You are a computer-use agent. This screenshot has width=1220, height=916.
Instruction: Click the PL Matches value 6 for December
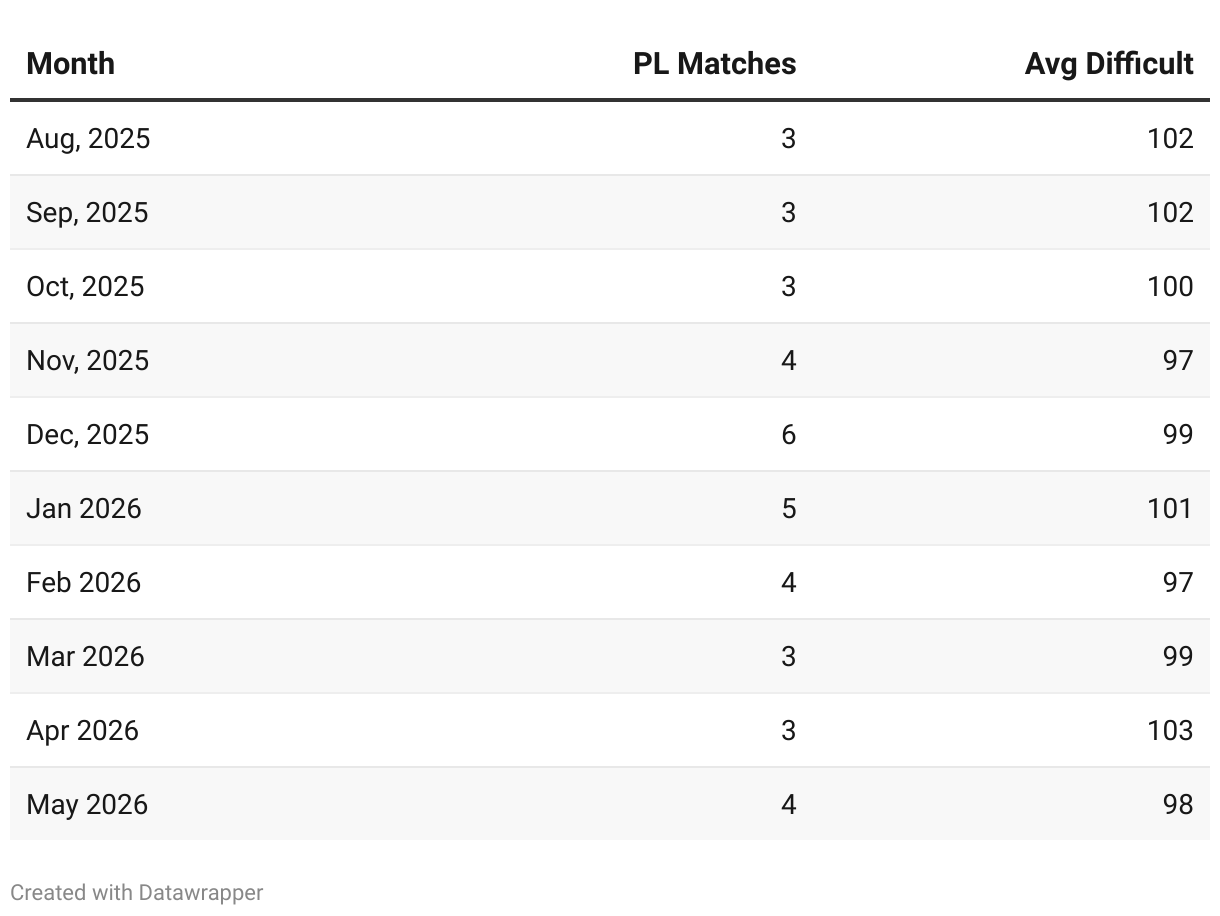788,434
